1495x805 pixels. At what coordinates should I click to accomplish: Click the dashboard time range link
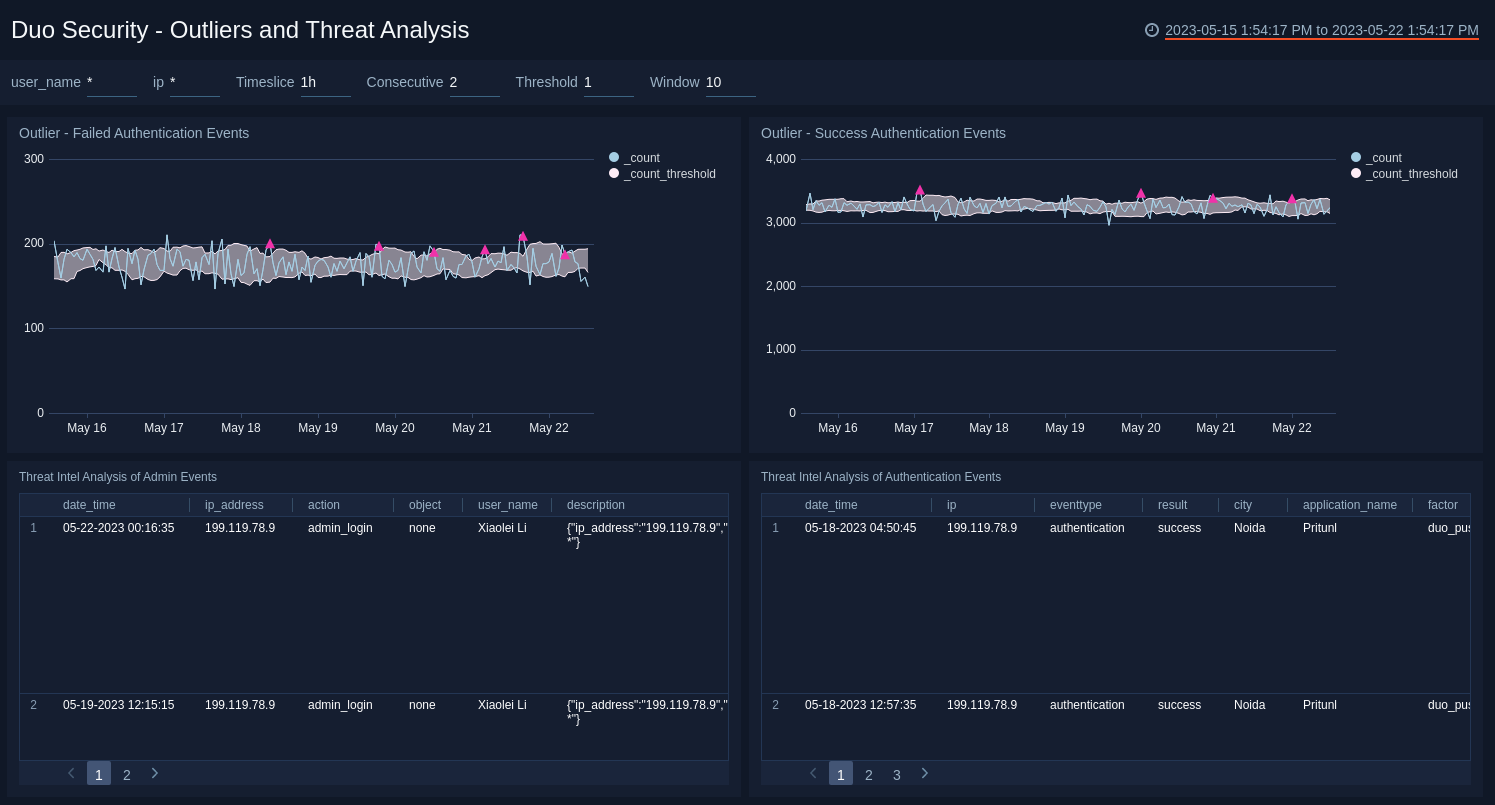coord(1320,29)
